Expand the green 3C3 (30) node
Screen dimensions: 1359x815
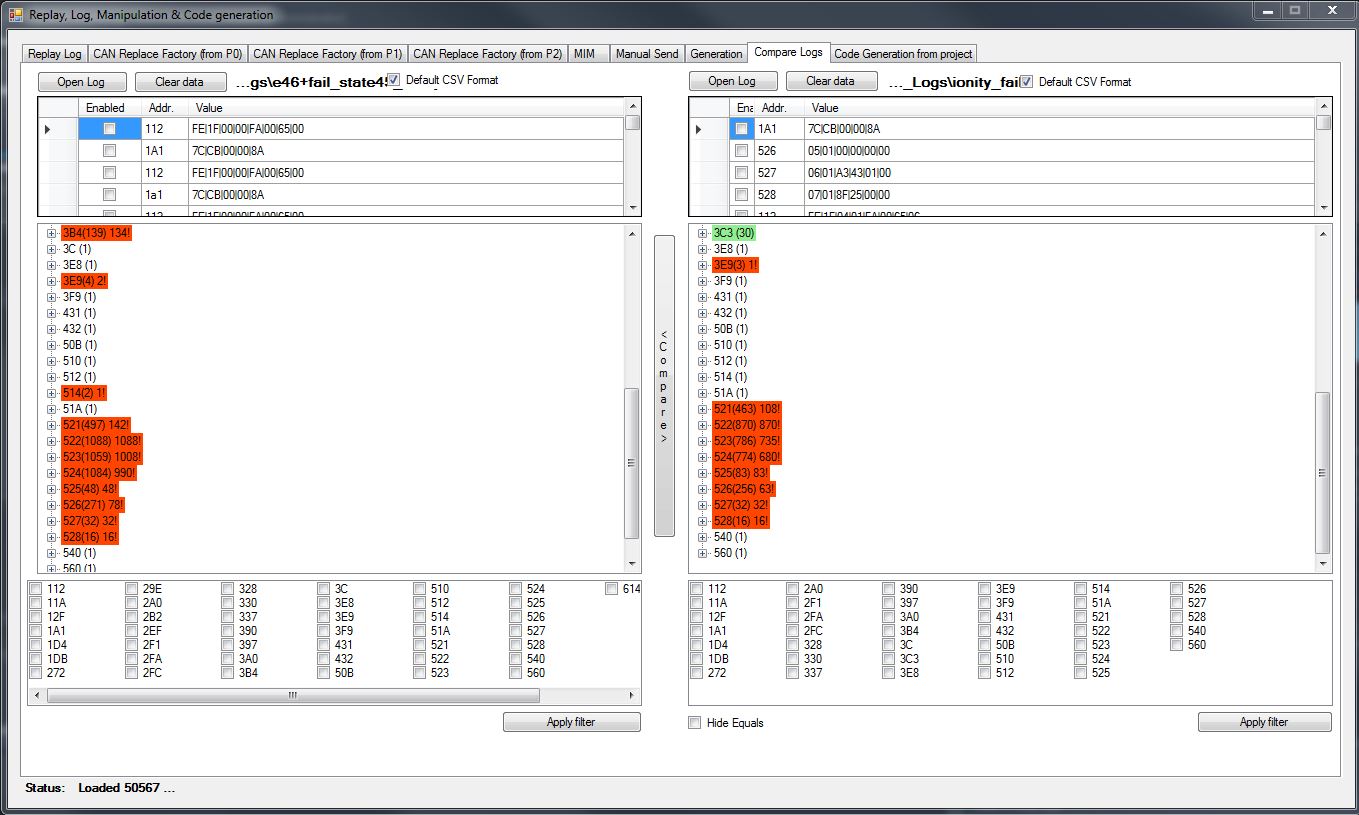(703, 233)
